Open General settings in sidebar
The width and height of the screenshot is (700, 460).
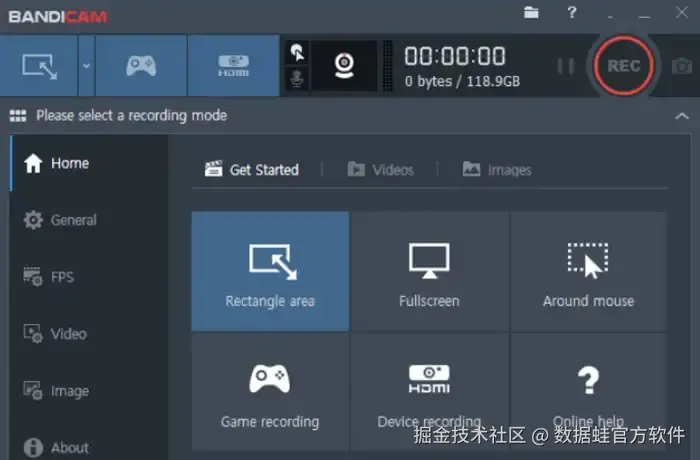[x=89, y=220]
